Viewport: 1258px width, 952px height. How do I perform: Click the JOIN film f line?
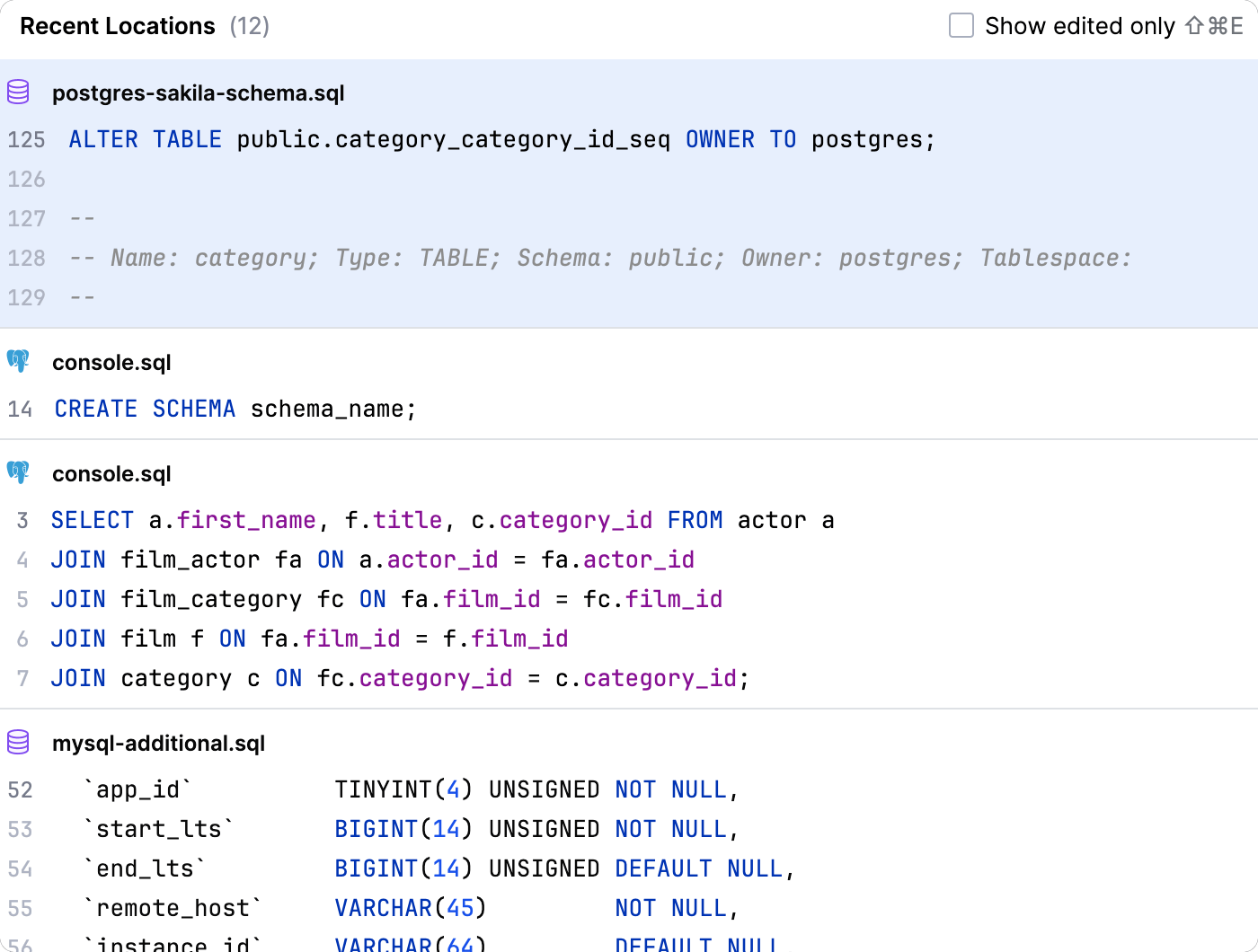[x=309, y=639]
